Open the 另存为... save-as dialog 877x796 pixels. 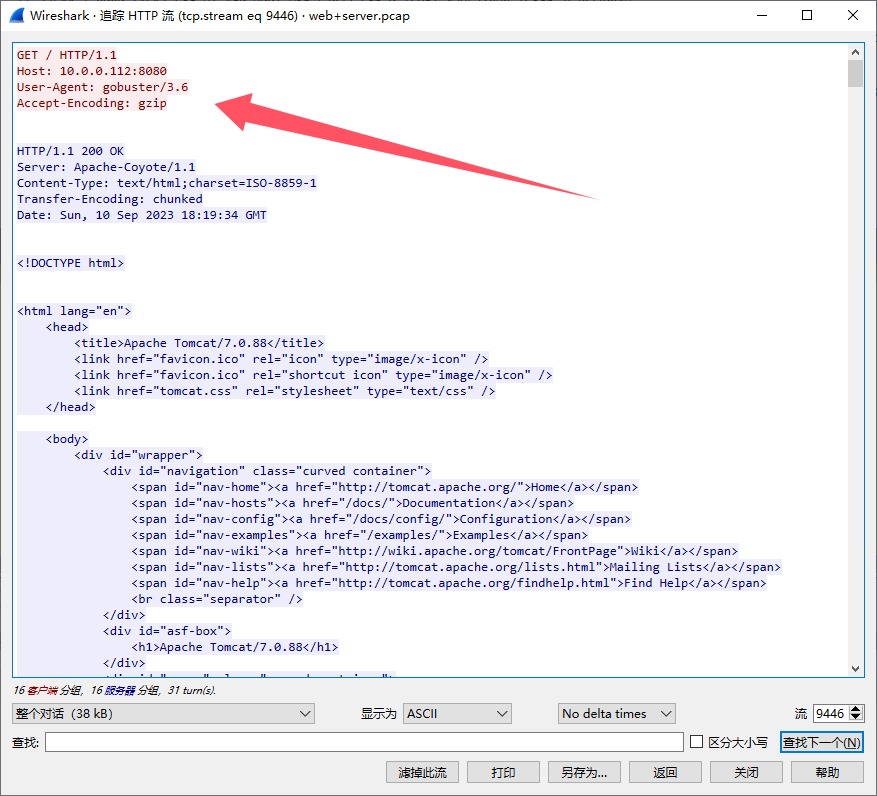584,772
